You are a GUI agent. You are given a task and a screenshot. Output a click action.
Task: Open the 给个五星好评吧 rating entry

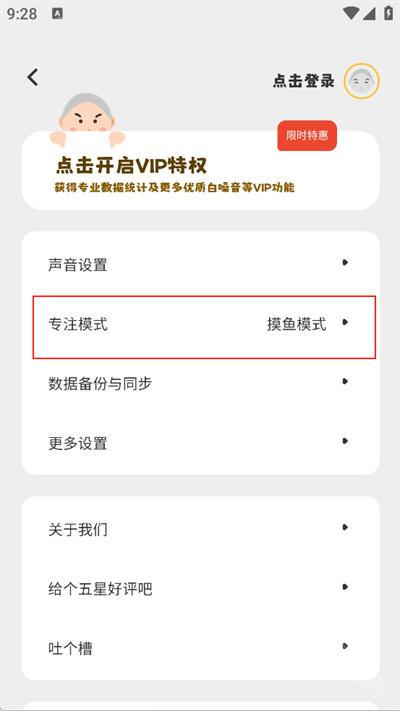200,588
